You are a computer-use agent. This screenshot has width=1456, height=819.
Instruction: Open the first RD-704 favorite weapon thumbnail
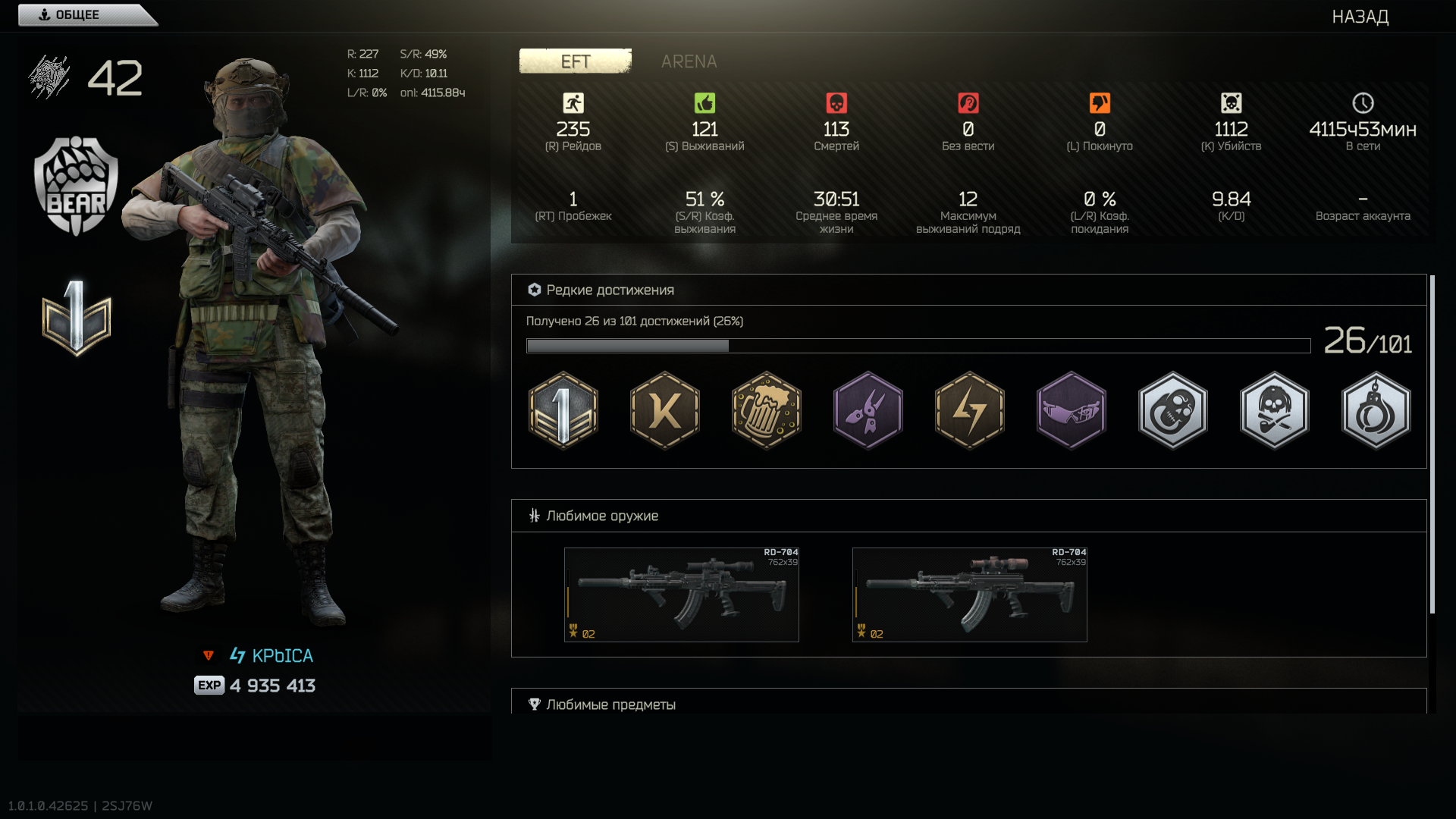[681, 595]
